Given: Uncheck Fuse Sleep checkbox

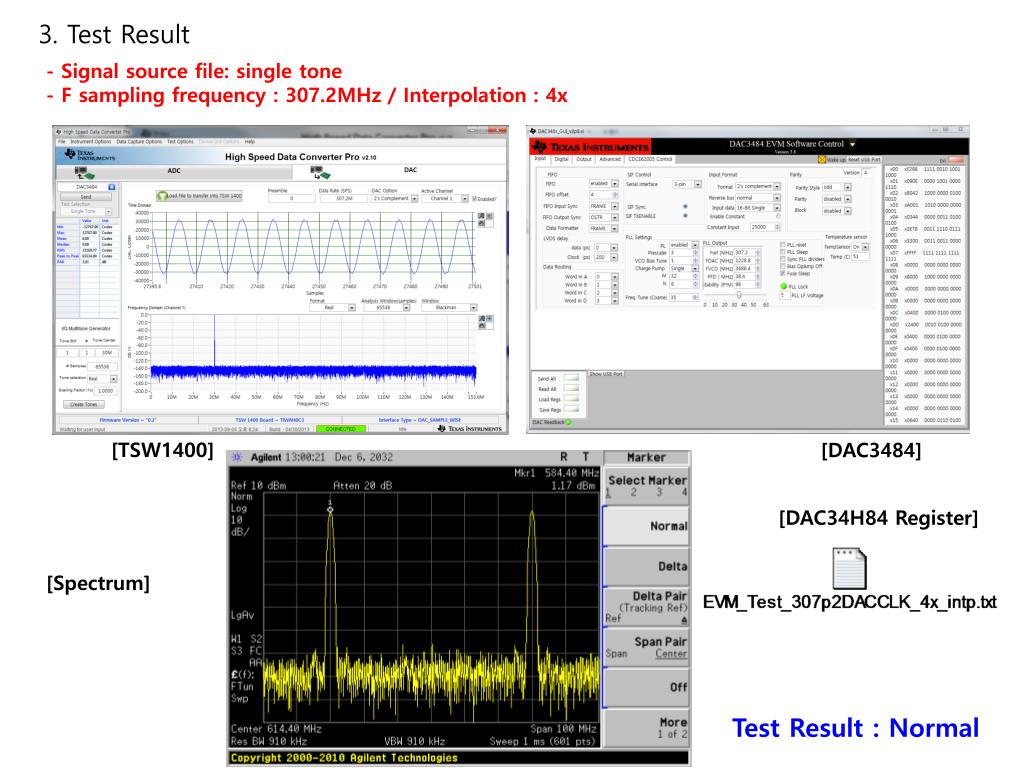Looking at the screenshot, I should [782, 273].
